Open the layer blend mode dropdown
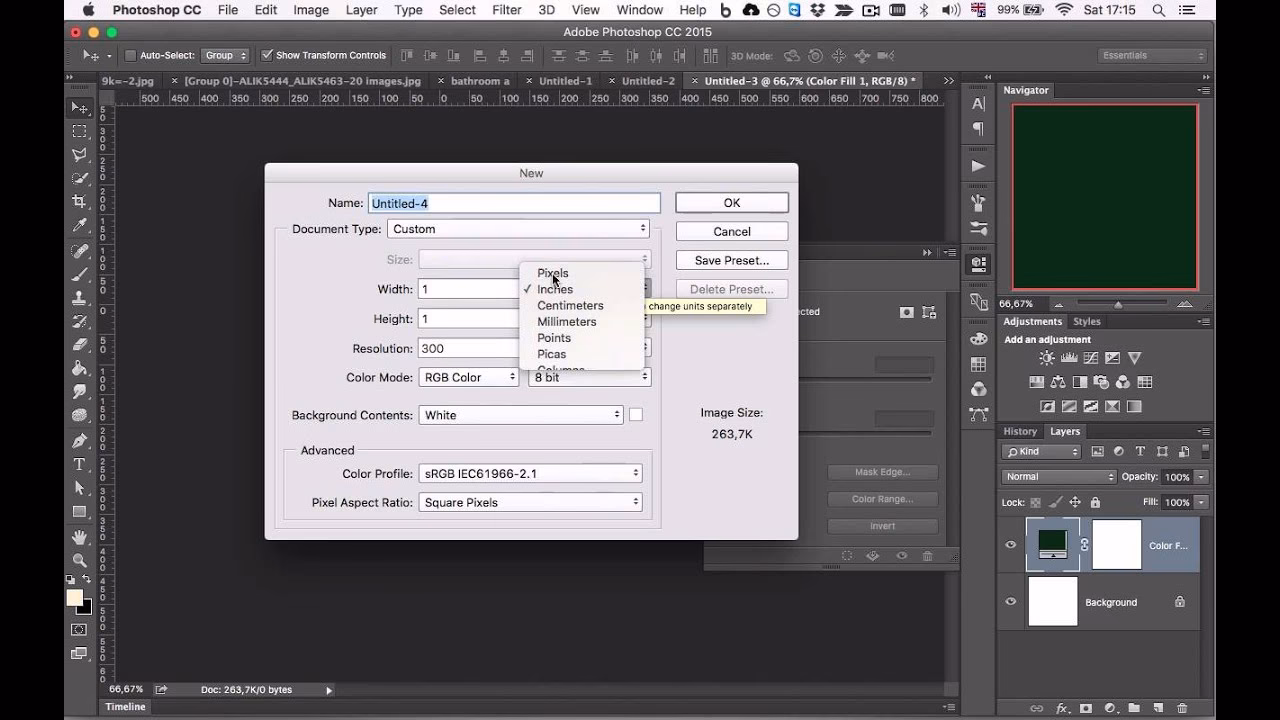Image resolution: width=1280 pixels, height=720 pixels. (x=1058, y=476)
